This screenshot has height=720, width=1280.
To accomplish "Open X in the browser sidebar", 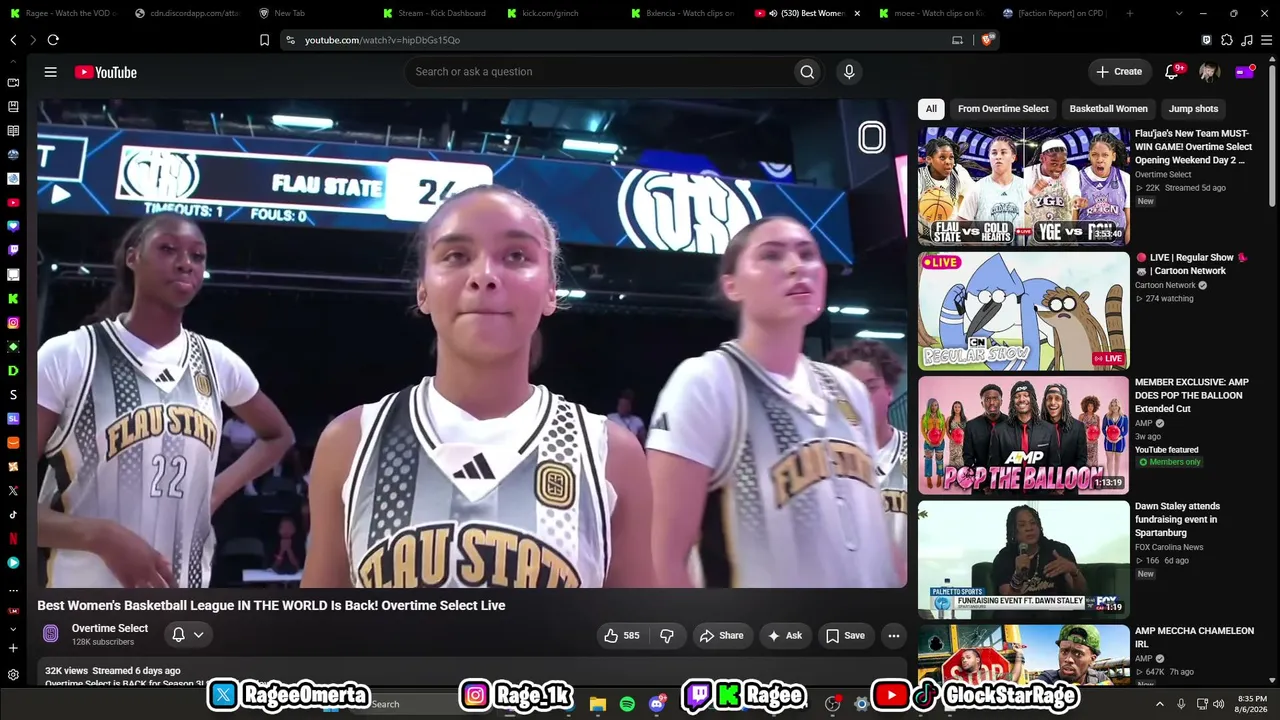I will 13,491.
